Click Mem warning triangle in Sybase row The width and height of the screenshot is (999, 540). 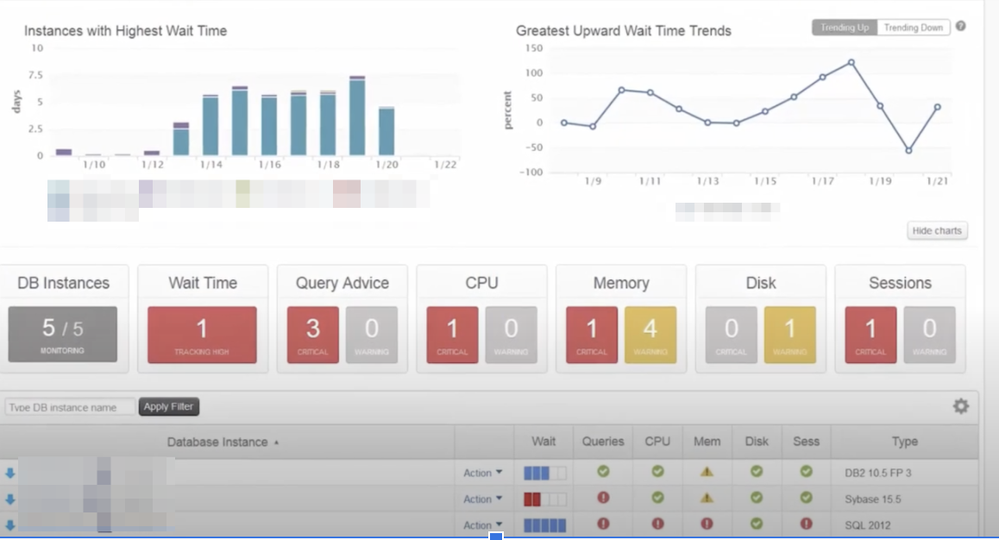707,498
